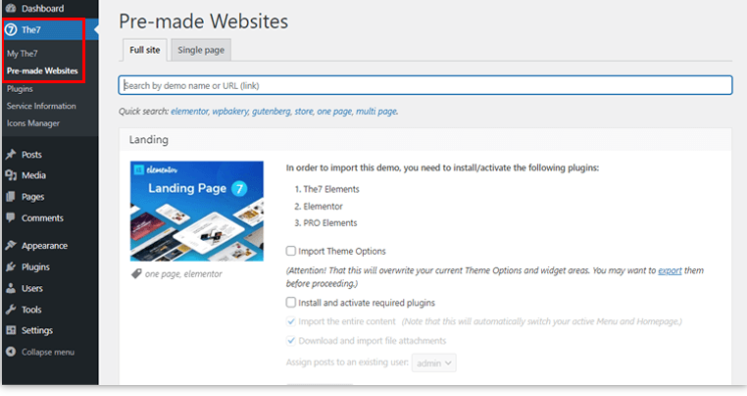The height and width of the screenshot is (396, 747).
Task: Click the Pages stacked sheets icon
Action: 11,196
